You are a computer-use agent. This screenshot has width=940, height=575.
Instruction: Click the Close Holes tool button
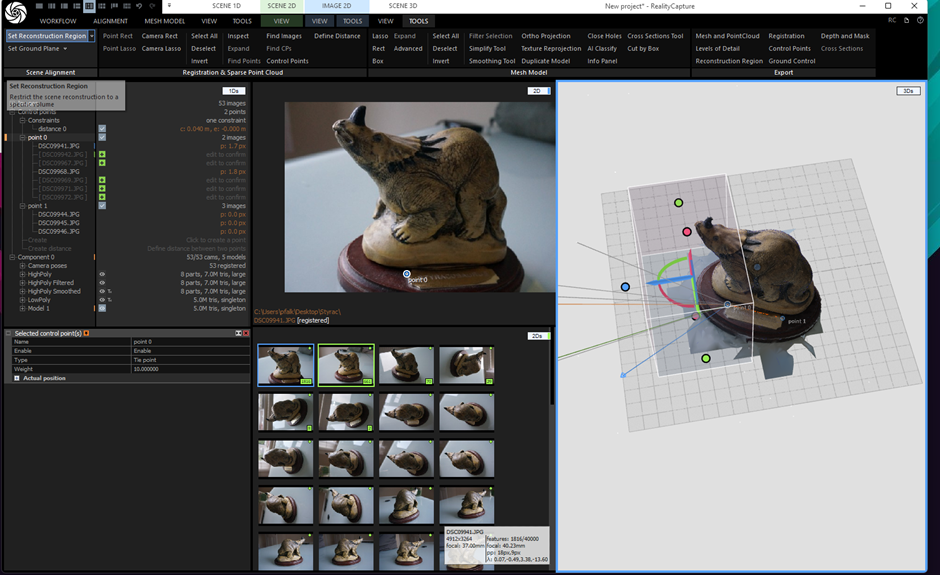pos(604,36)
